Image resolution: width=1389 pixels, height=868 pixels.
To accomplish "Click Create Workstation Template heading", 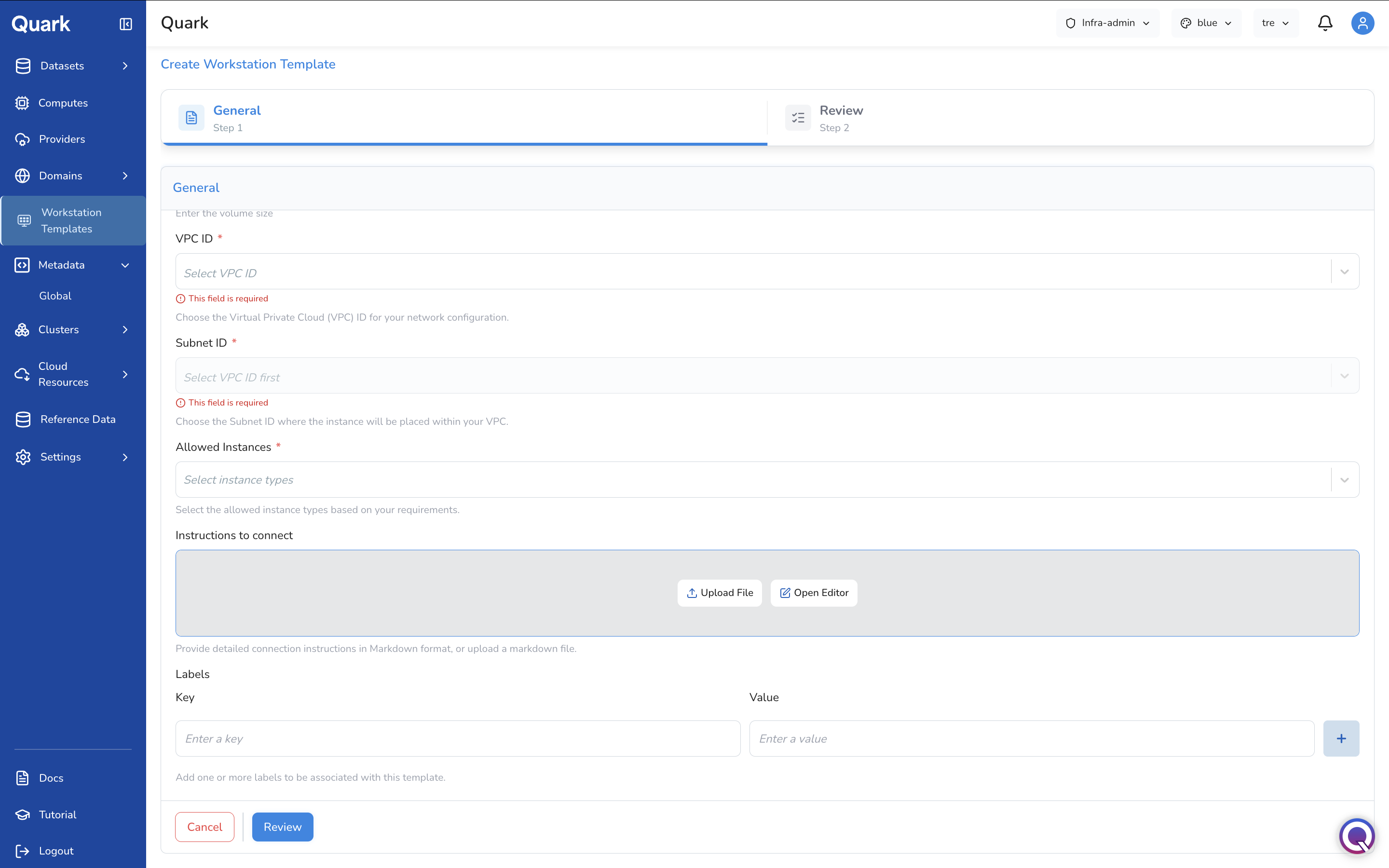I will pos(248,64).
